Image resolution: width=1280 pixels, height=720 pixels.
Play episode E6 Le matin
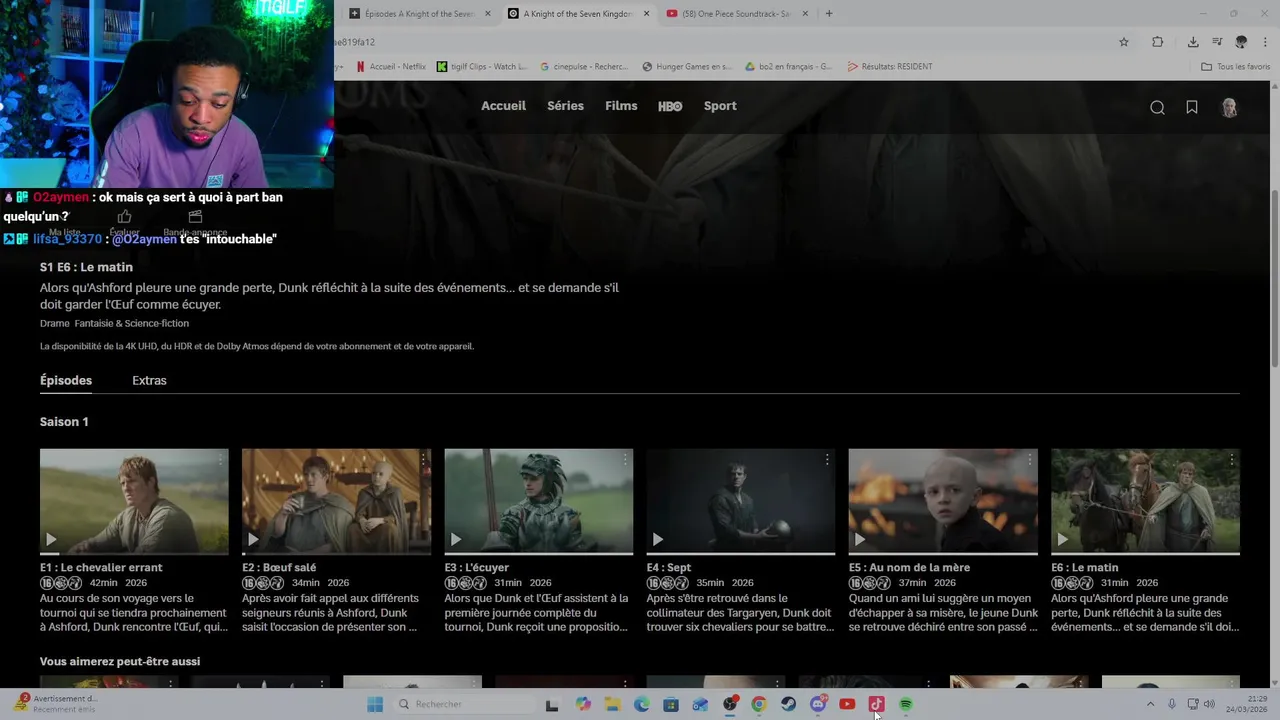coord(1062,540)
